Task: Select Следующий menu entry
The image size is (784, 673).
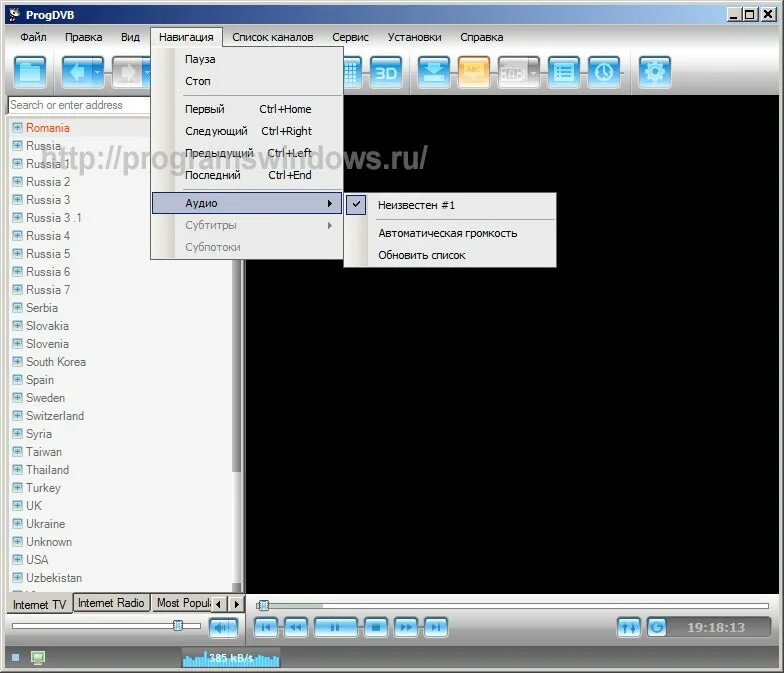Action: click(248, 131)
